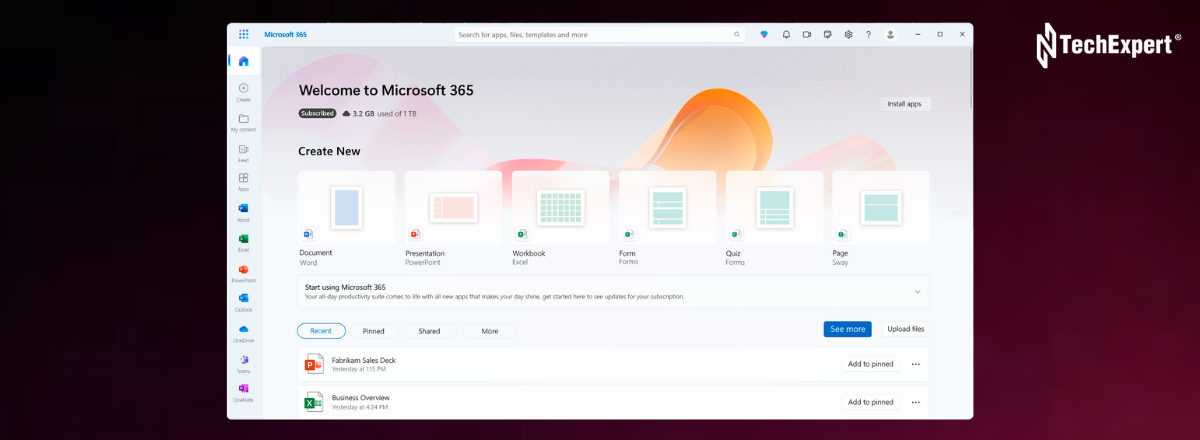The width and height of the screenshot is (1200, 440).
Task: Open the Feed sidebar item
Action: (x=243, y=152)
